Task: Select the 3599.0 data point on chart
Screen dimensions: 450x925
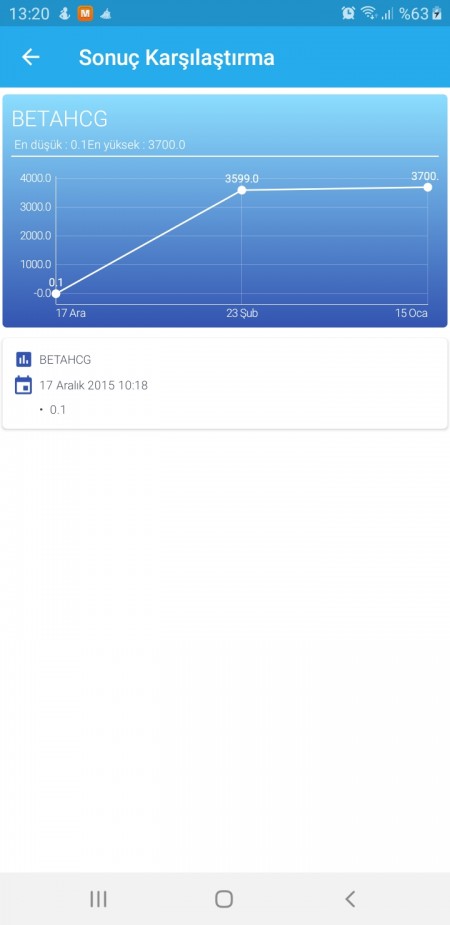Action: 242,190
